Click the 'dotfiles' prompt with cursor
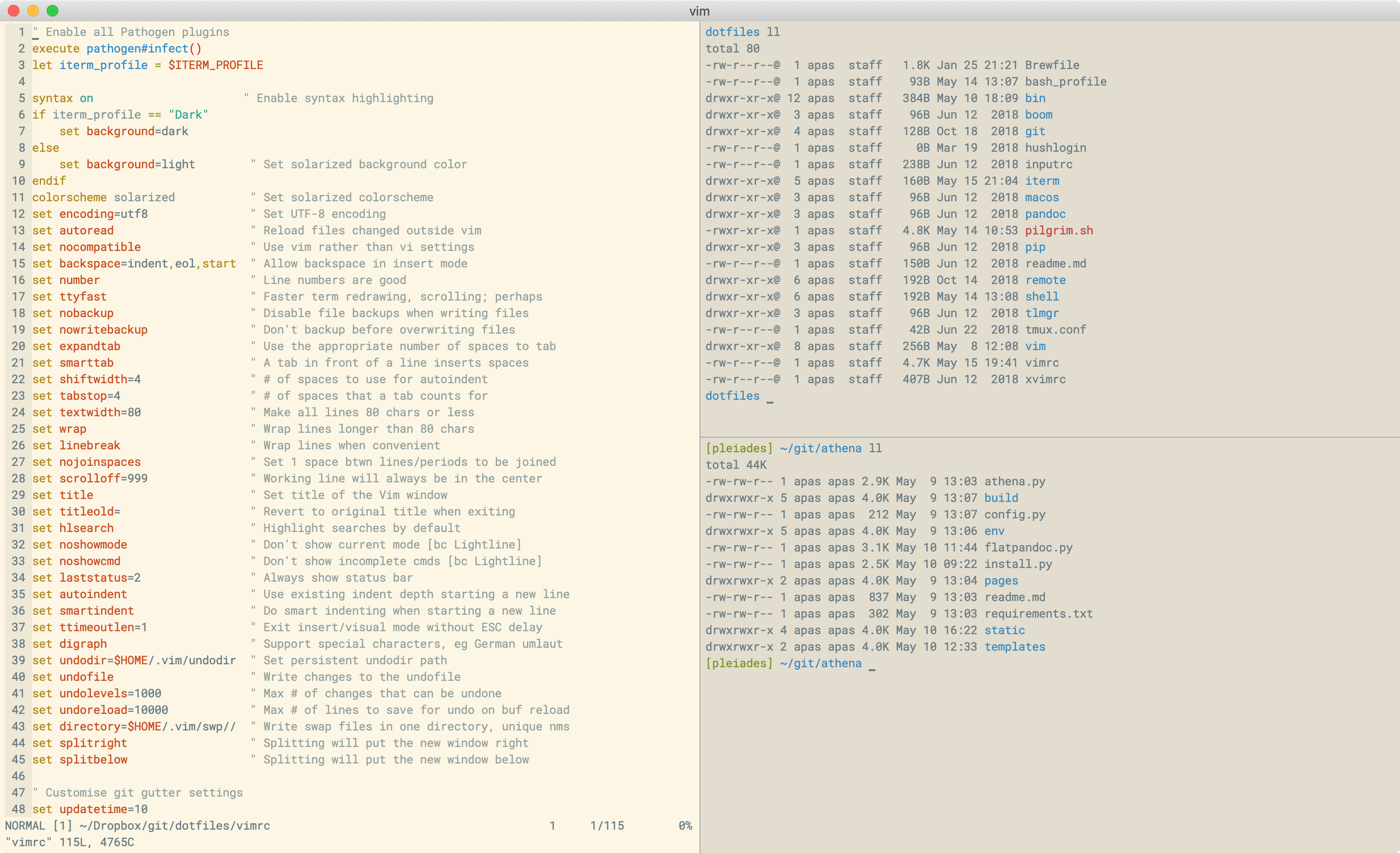 click(732, 396)
